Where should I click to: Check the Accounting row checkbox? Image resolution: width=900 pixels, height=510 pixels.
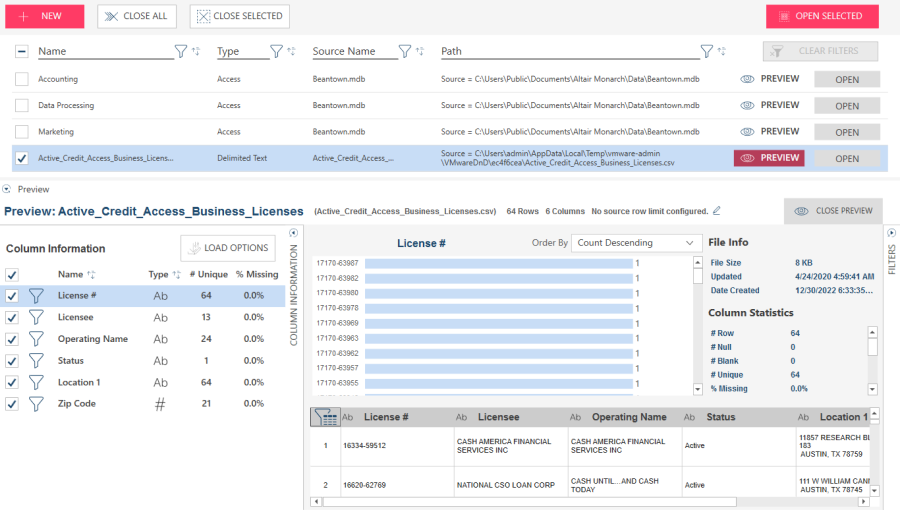click(22, 79)
